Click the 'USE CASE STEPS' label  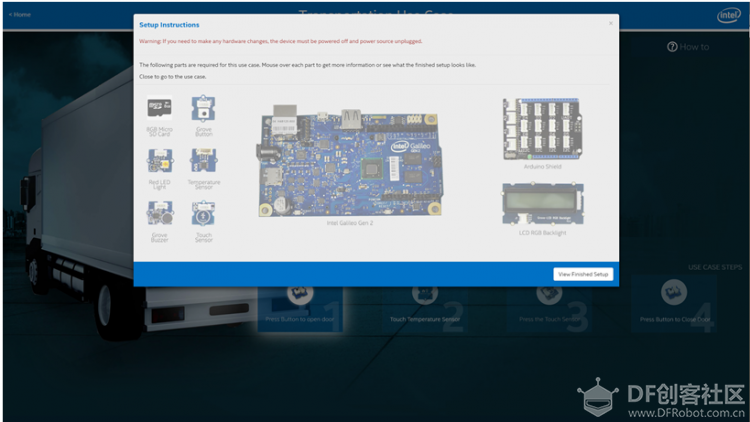(715, 267)
